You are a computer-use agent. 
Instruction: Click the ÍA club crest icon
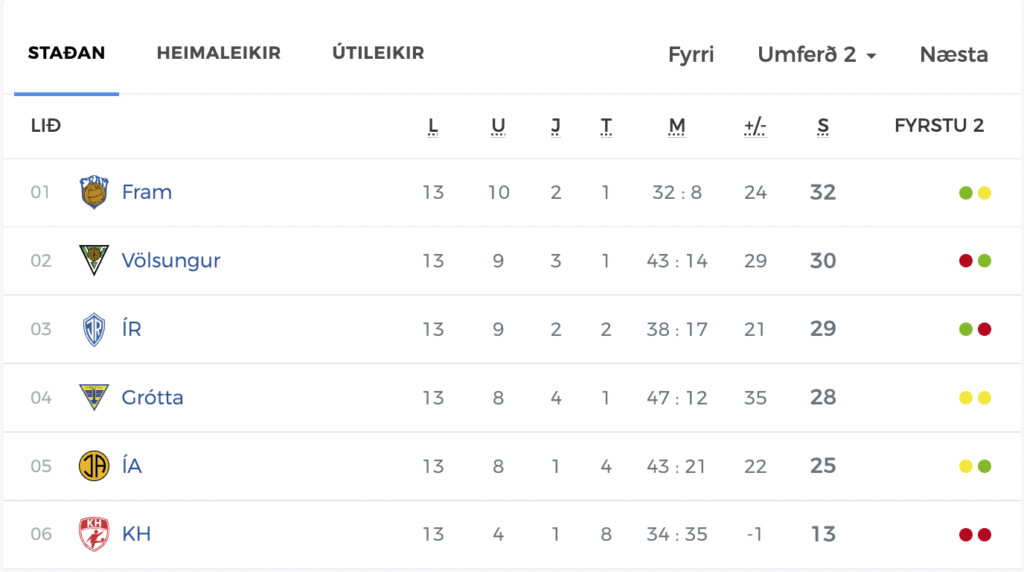click(94, 466)
